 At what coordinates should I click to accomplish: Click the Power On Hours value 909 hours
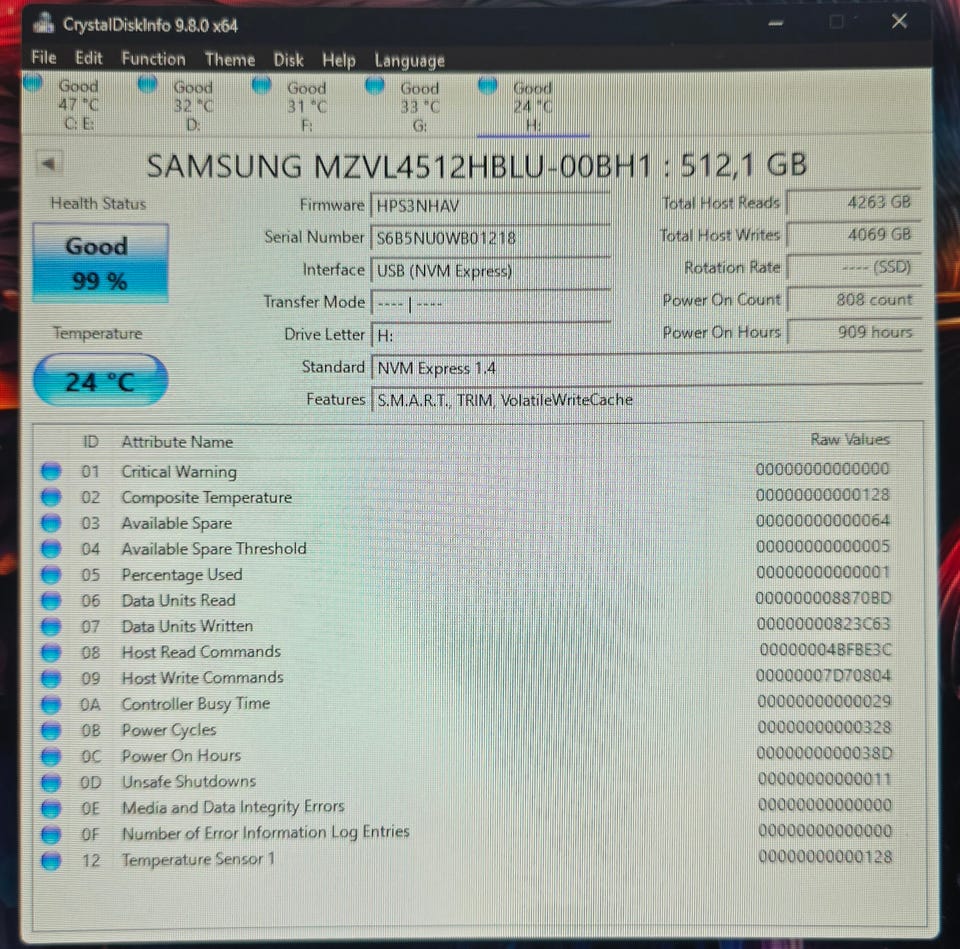(854, 332)
